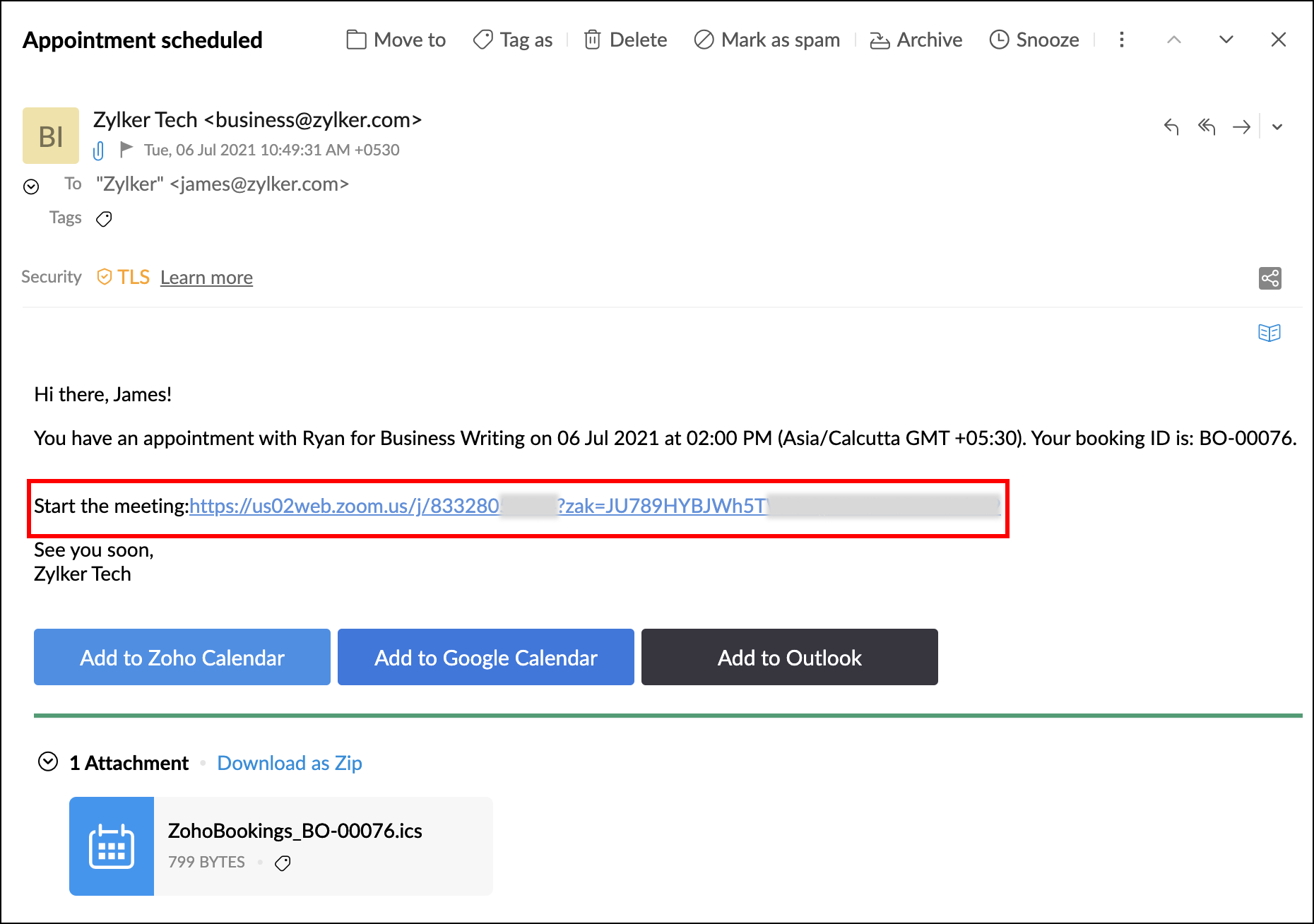This screenshot has height=924, width=1314.
Task: Click the forward arrow icon
Action: [x=1241, y=126]
